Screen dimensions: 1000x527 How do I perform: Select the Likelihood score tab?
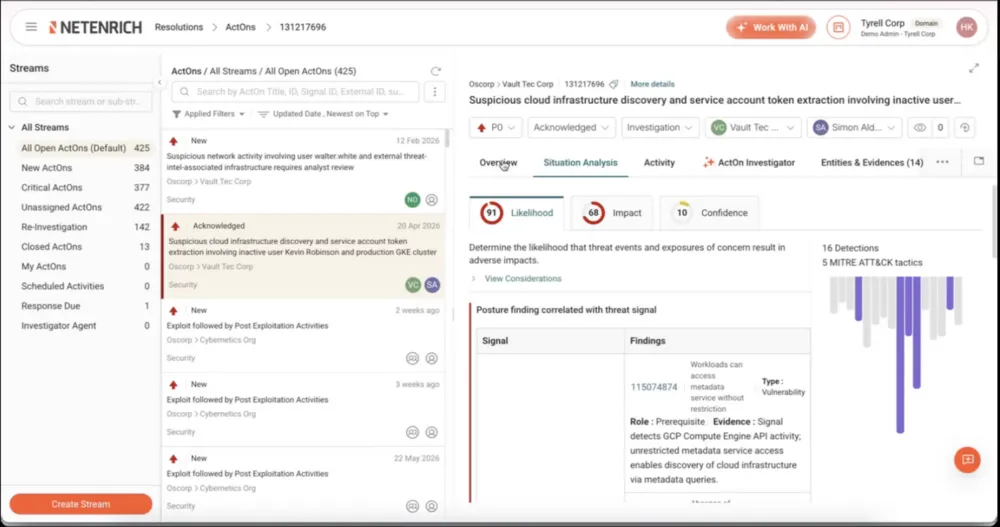(517, 213)
